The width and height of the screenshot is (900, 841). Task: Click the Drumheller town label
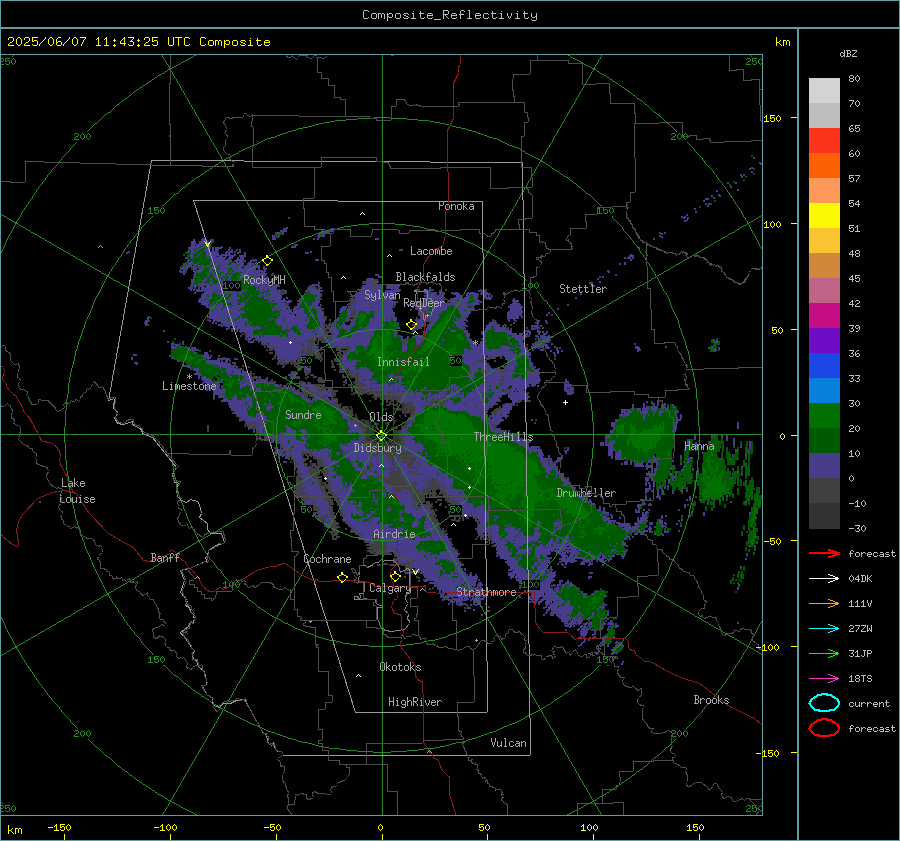click(x=586, y=493)
